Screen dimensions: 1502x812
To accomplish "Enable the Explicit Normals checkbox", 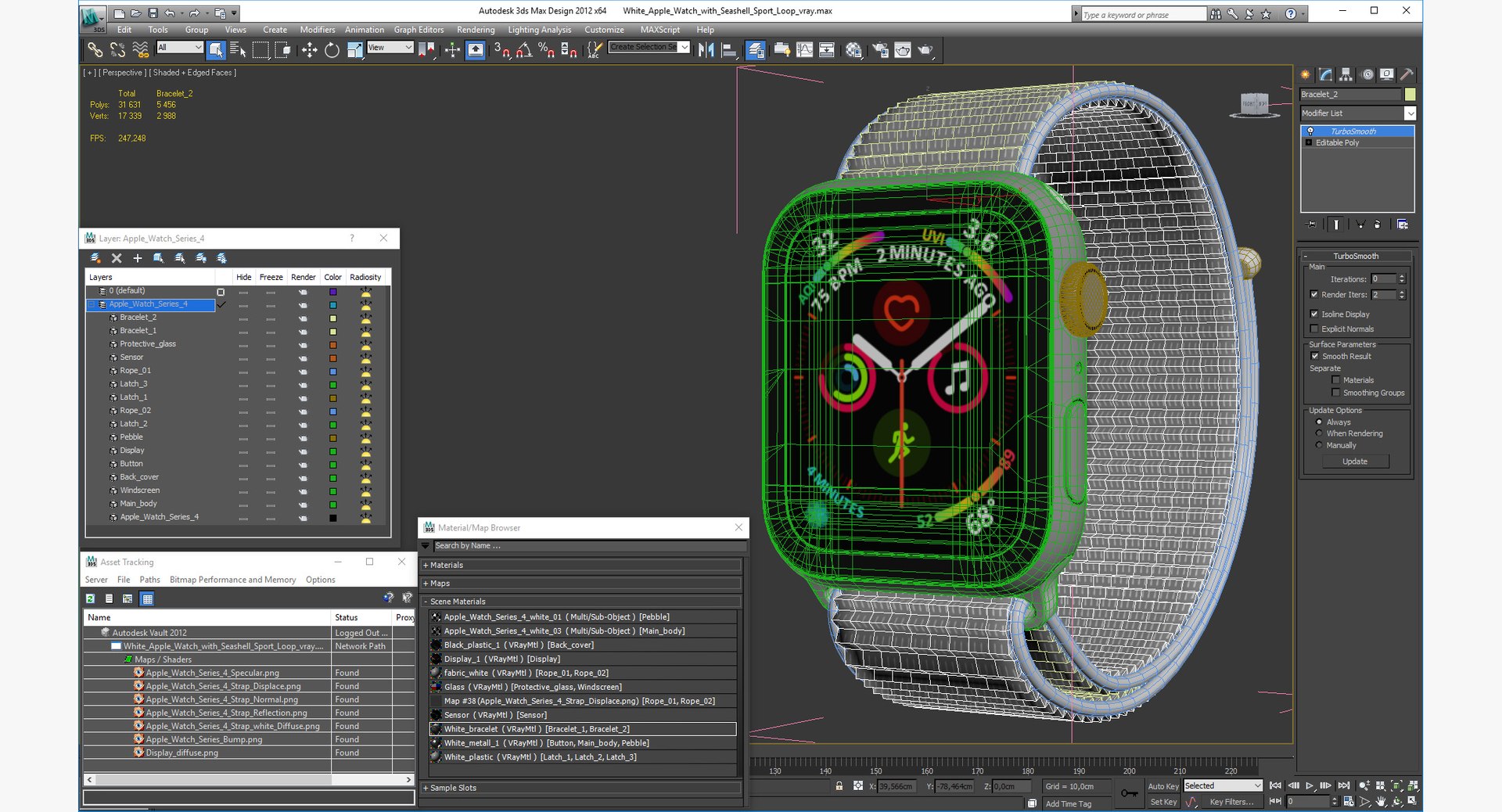I will point(1314,329).
